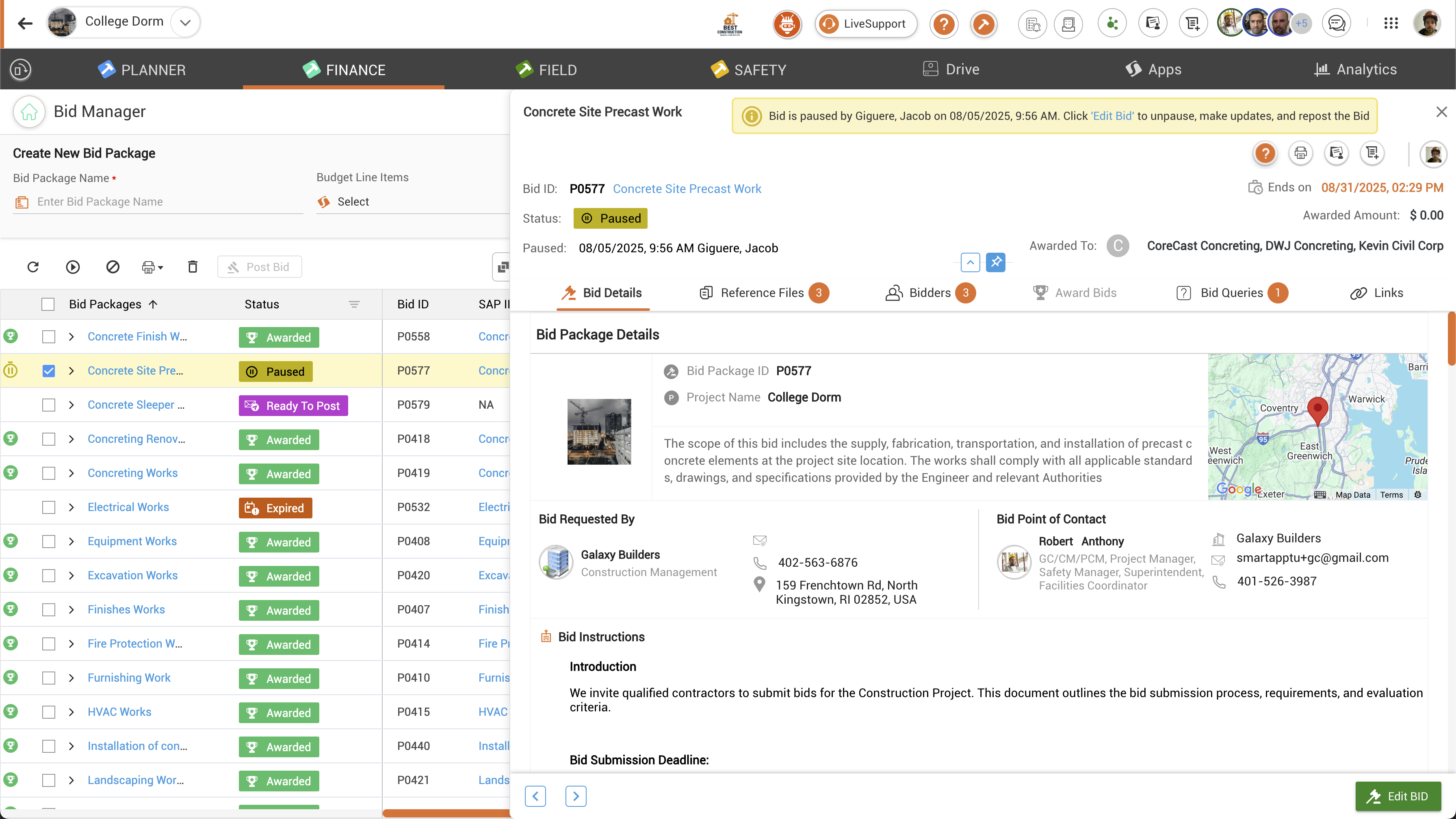
Task: Uncheck the Concrete Site Precast row checkbox
Action: (x=49, y=371)
